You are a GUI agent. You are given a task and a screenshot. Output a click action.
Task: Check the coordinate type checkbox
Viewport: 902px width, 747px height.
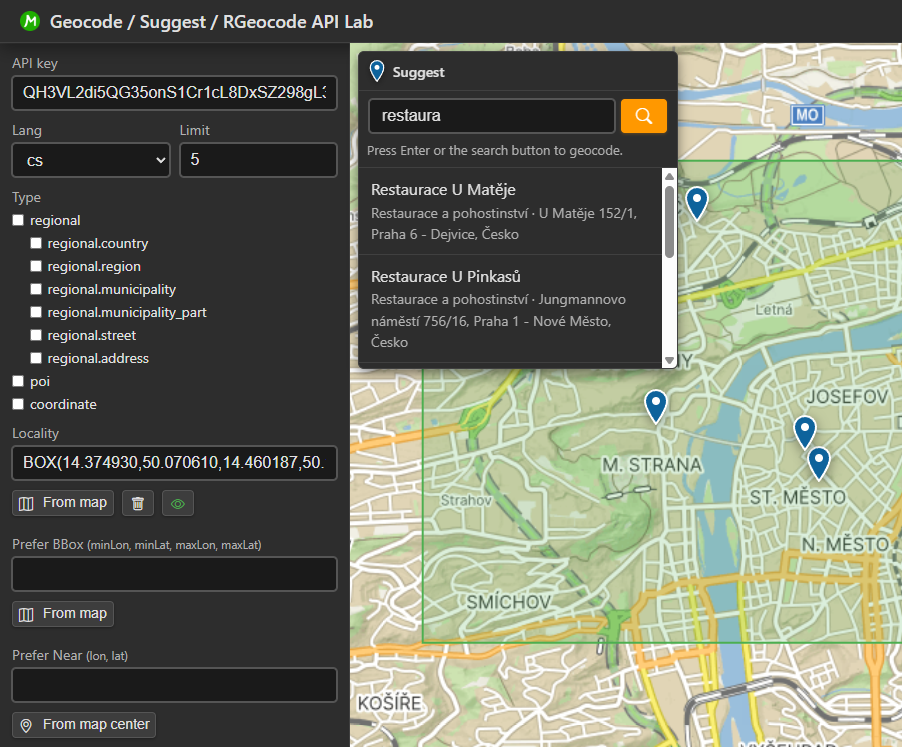pyautogui.click(x=18, y=404)
